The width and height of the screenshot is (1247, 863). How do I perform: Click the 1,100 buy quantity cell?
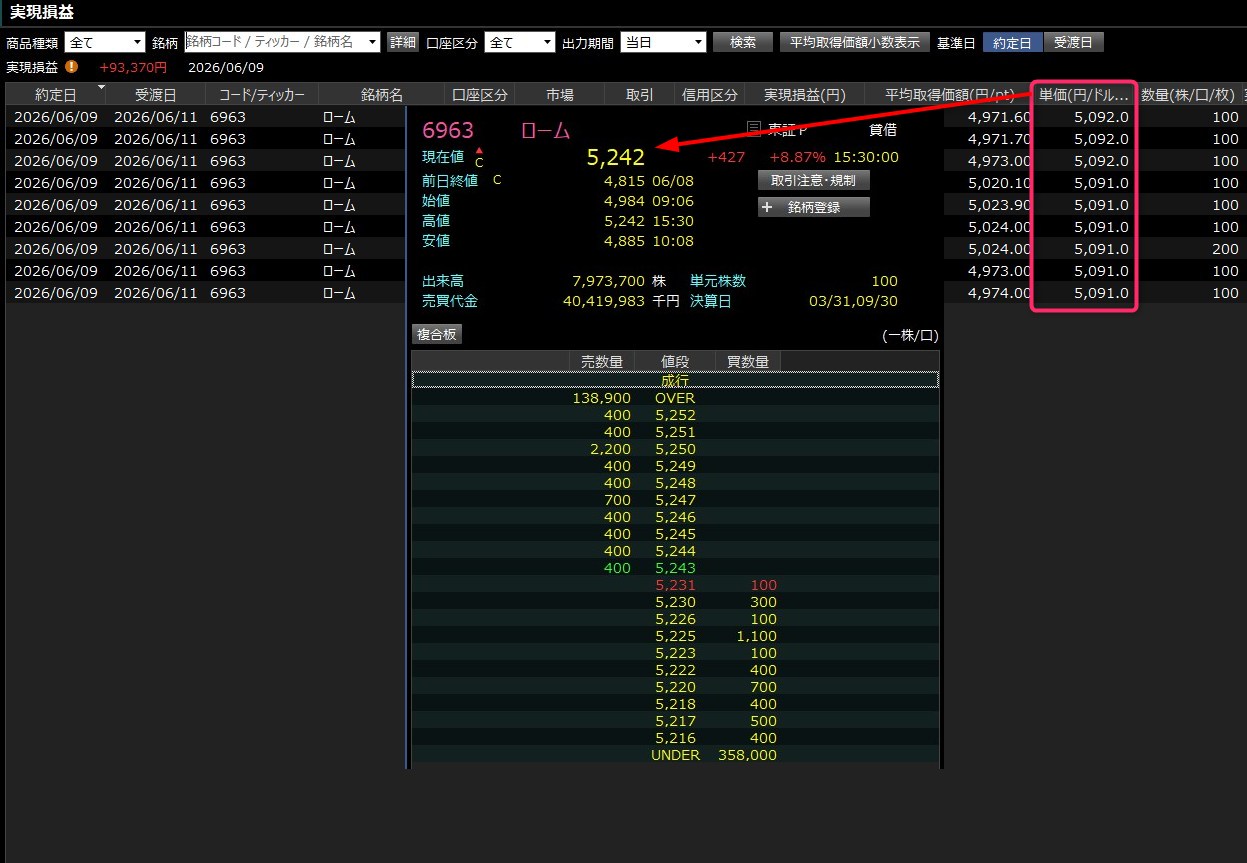(756, 636)
